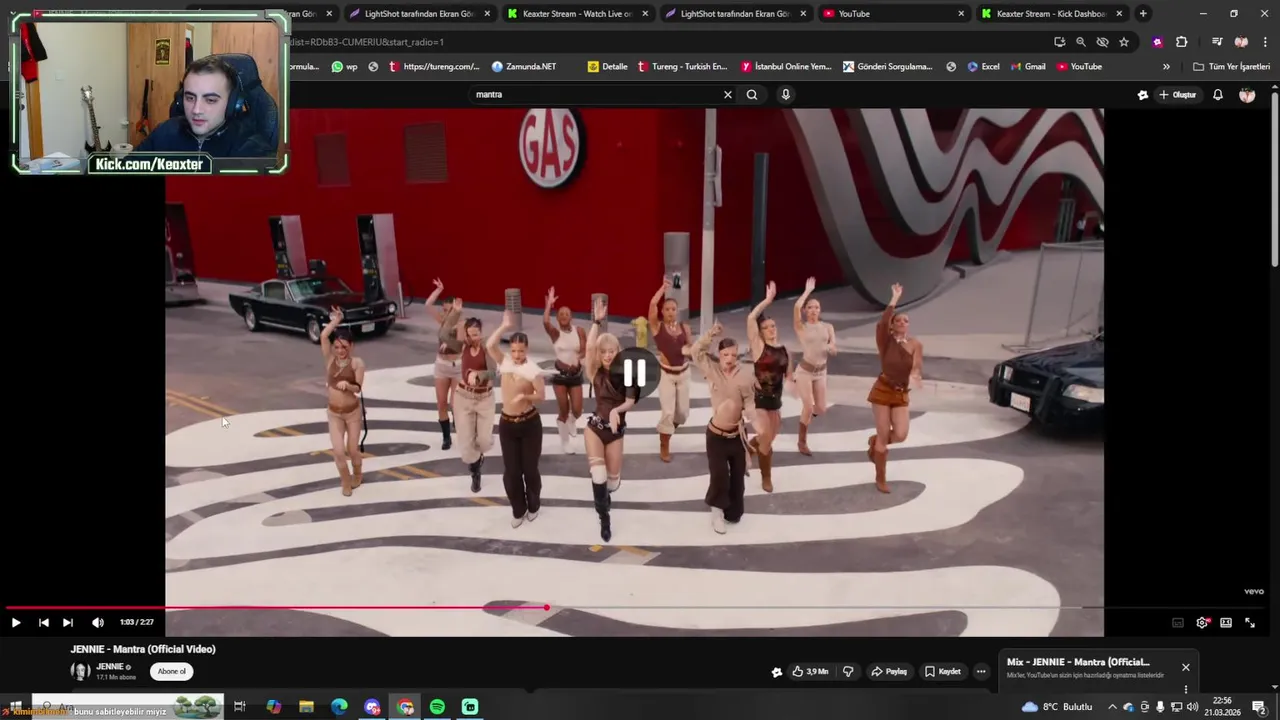
Task: Open a new browser tab
Action: [1143, 14]
